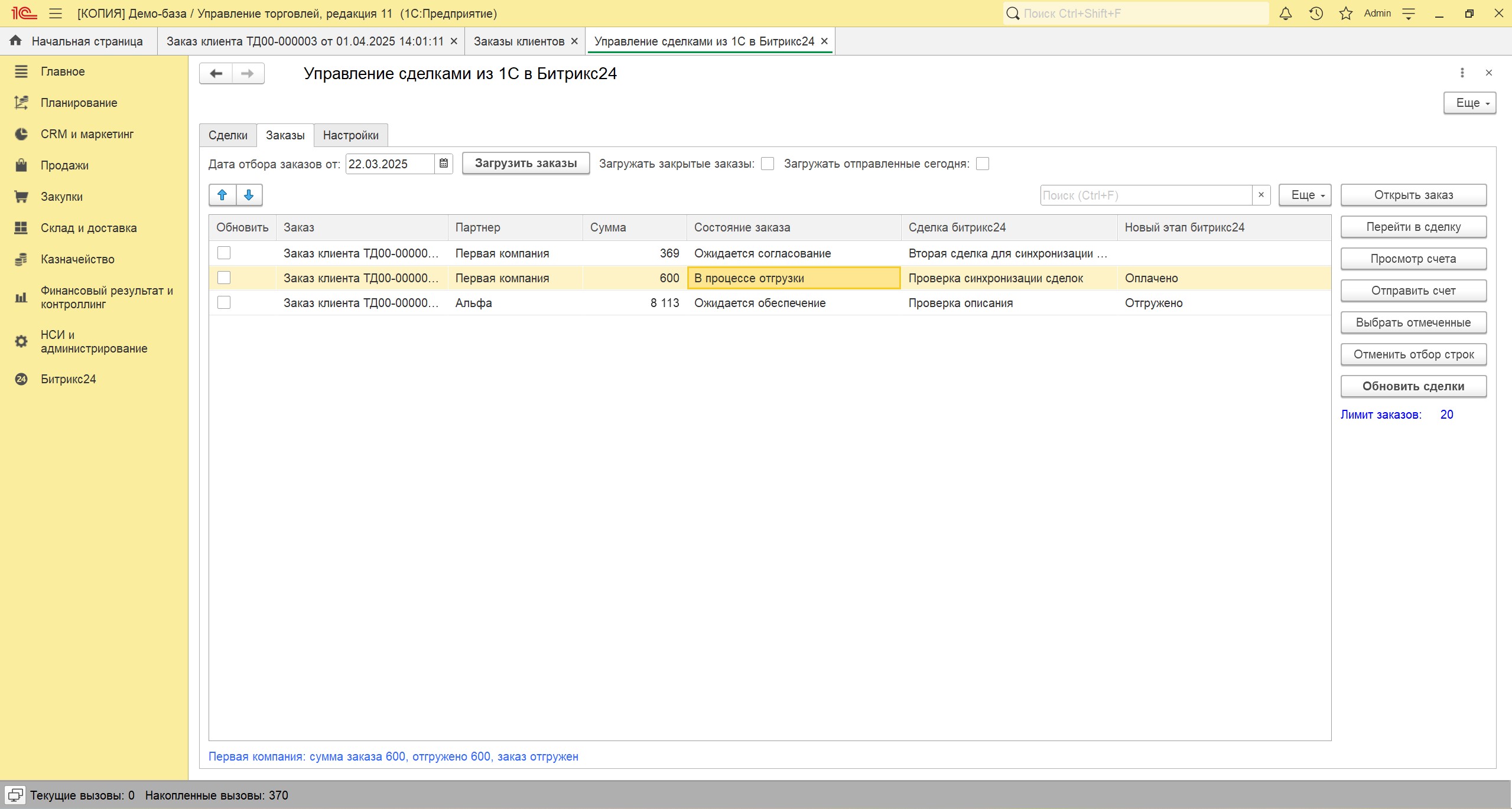Open Битрикс24 section in sidebar
The width and height of the screenshot is (1512, 809).
68,379
